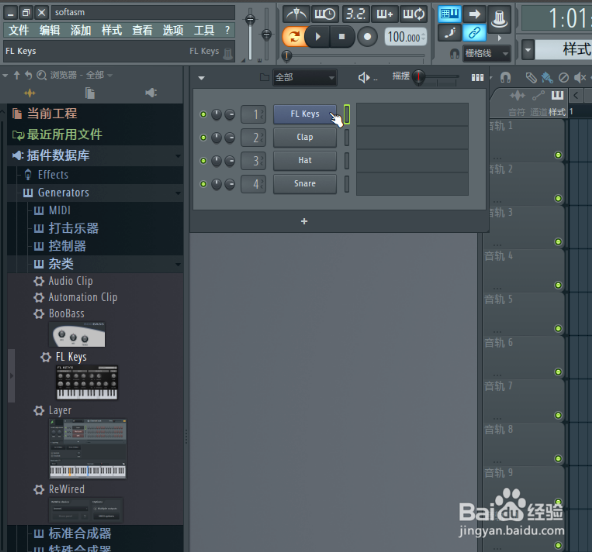Mute the FL Keys channel green LED
592x552 pixels.
203,114
